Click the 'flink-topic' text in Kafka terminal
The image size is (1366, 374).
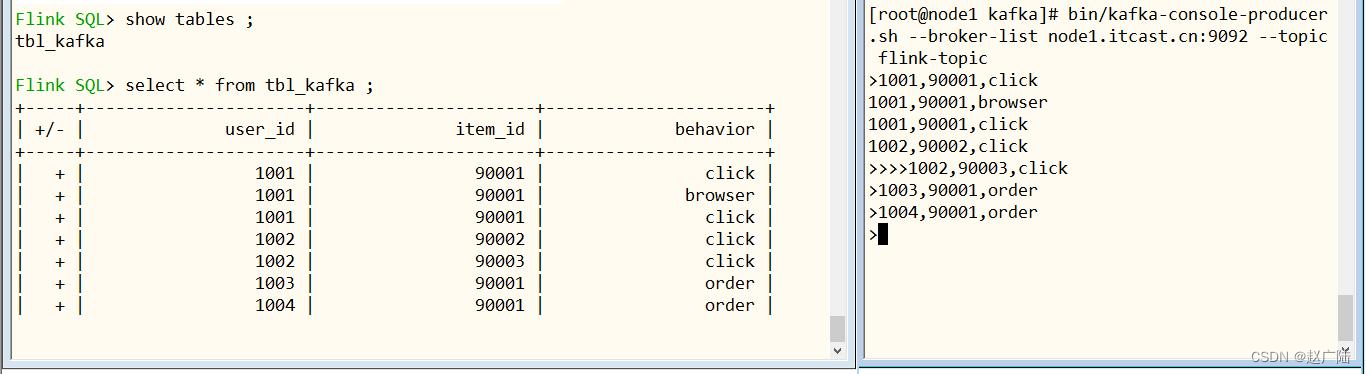(x=933, y=58)
